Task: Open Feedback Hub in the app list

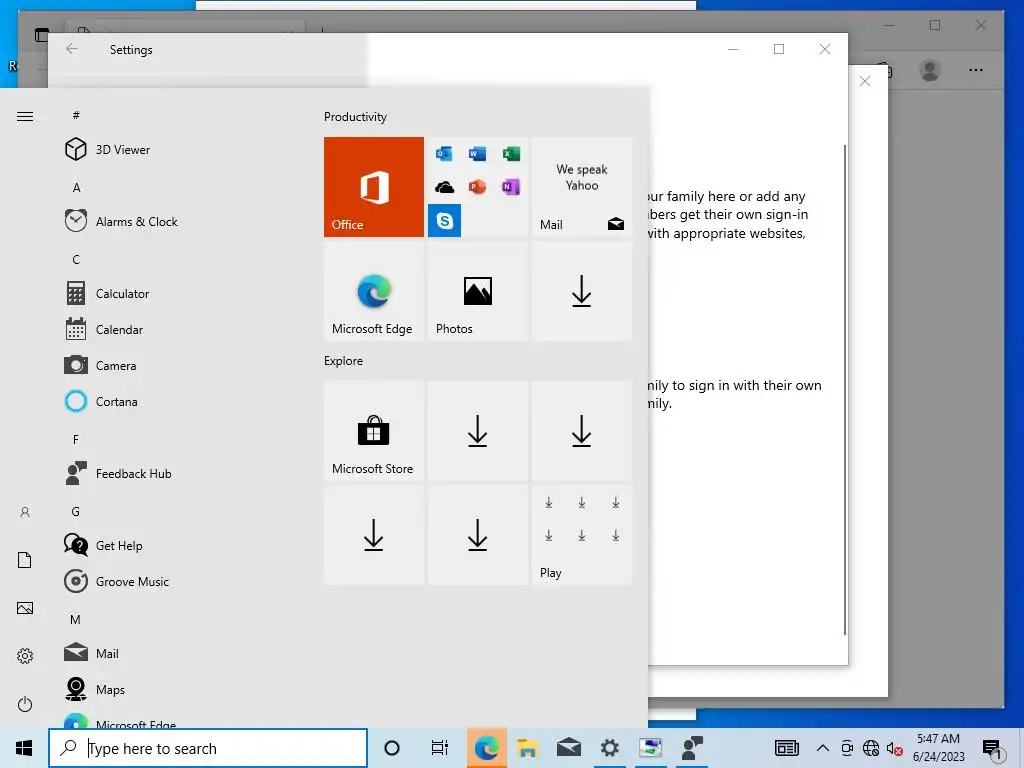Action: click(x=174, y=473)
